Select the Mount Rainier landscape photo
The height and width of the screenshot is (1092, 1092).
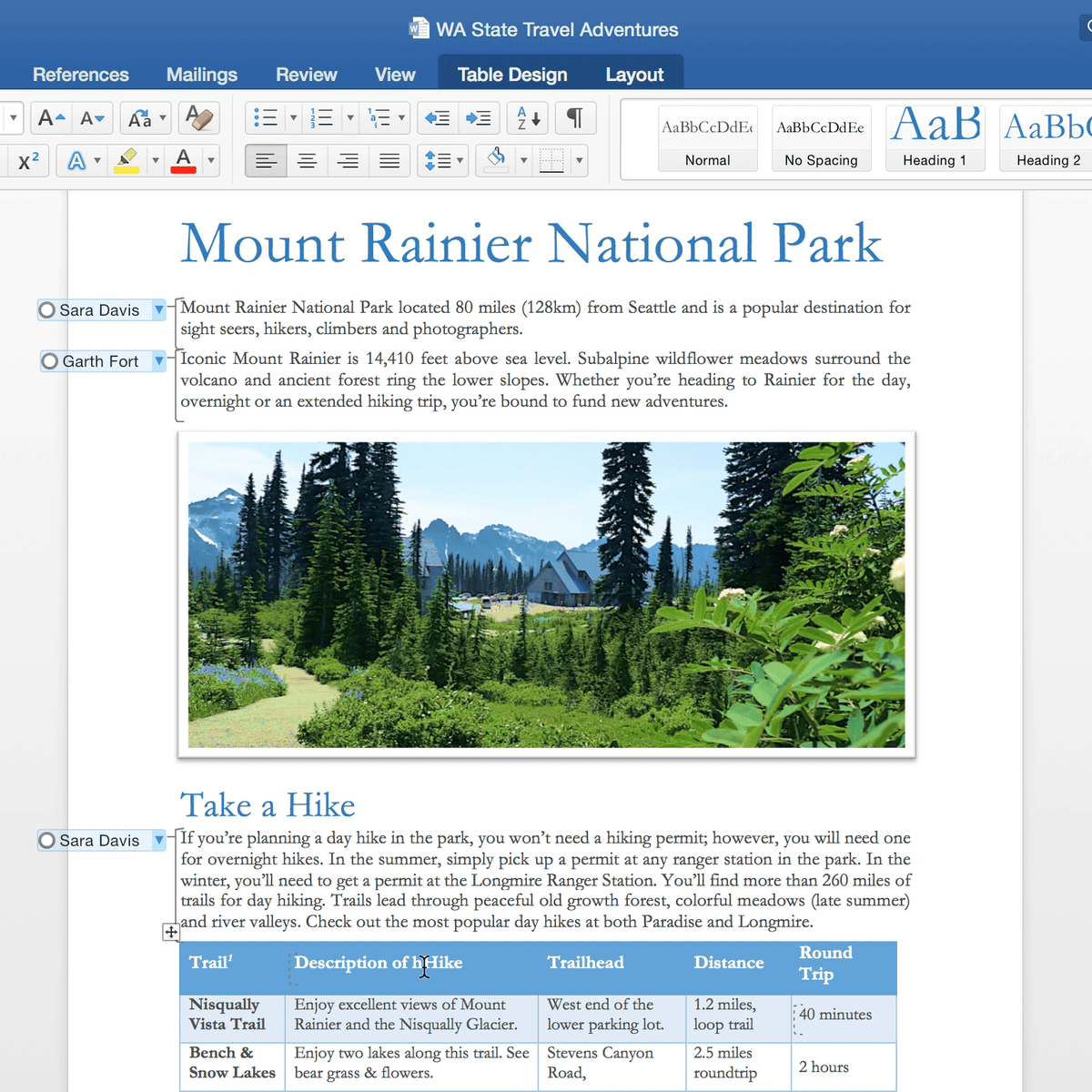pyautogui.click(x=546, y=594)
